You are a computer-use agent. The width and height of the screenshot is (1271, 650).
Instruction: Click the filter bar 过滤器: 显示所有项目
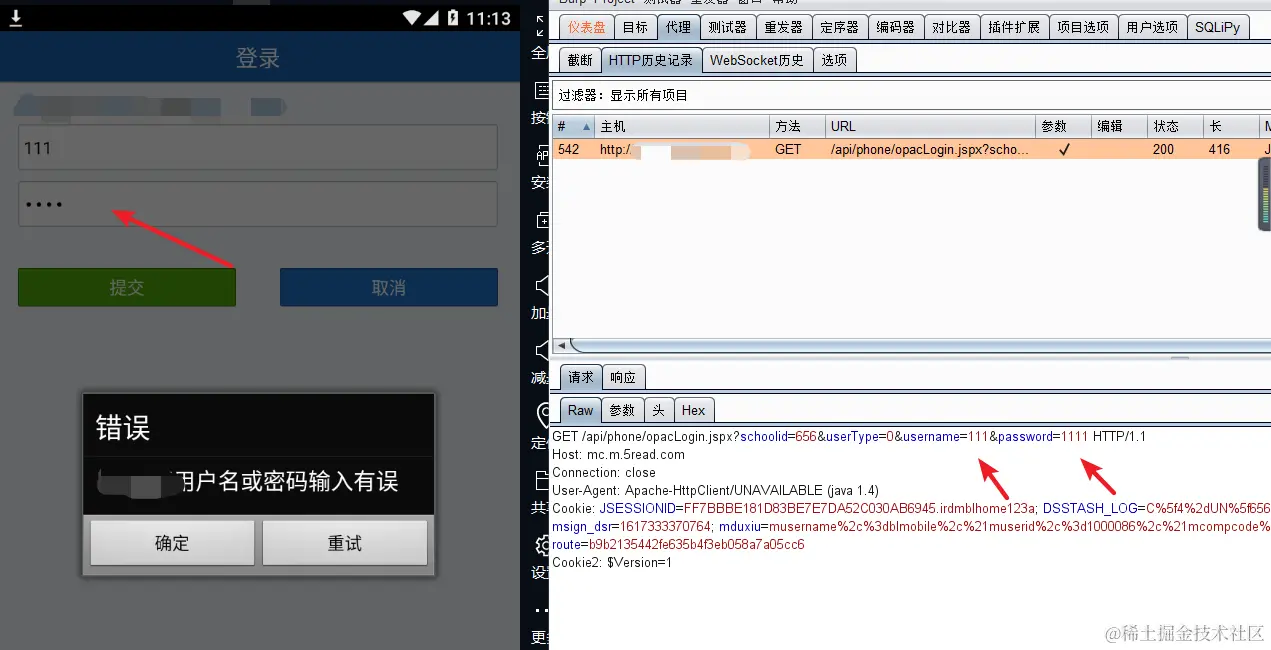click(910, 96)
